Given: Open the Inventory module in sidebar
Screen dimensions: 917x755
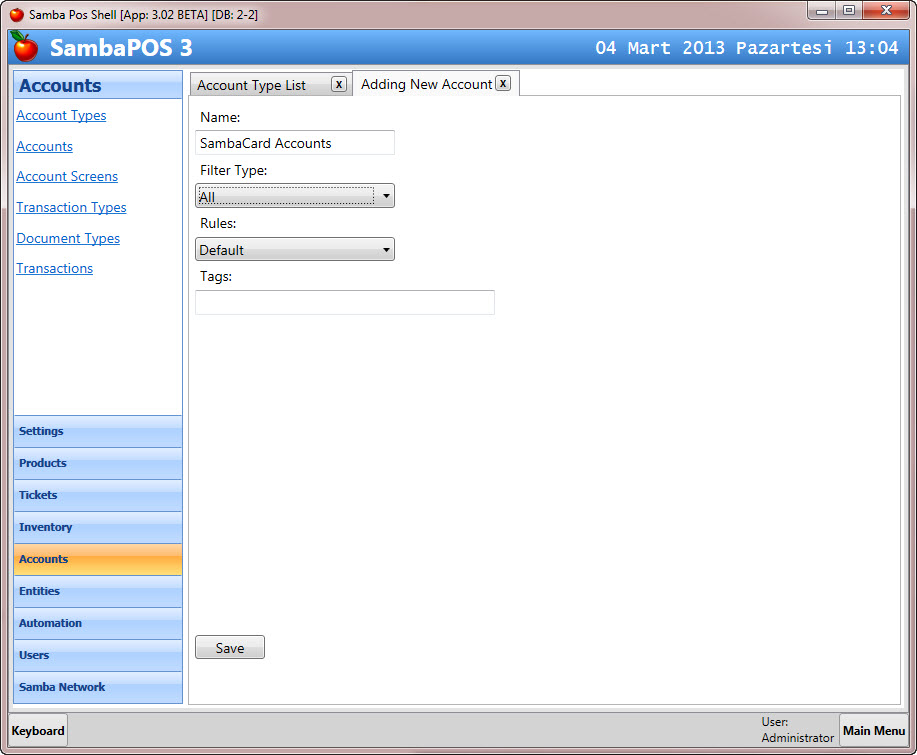Looking at the screenshot, I should [x=98, y=528].
